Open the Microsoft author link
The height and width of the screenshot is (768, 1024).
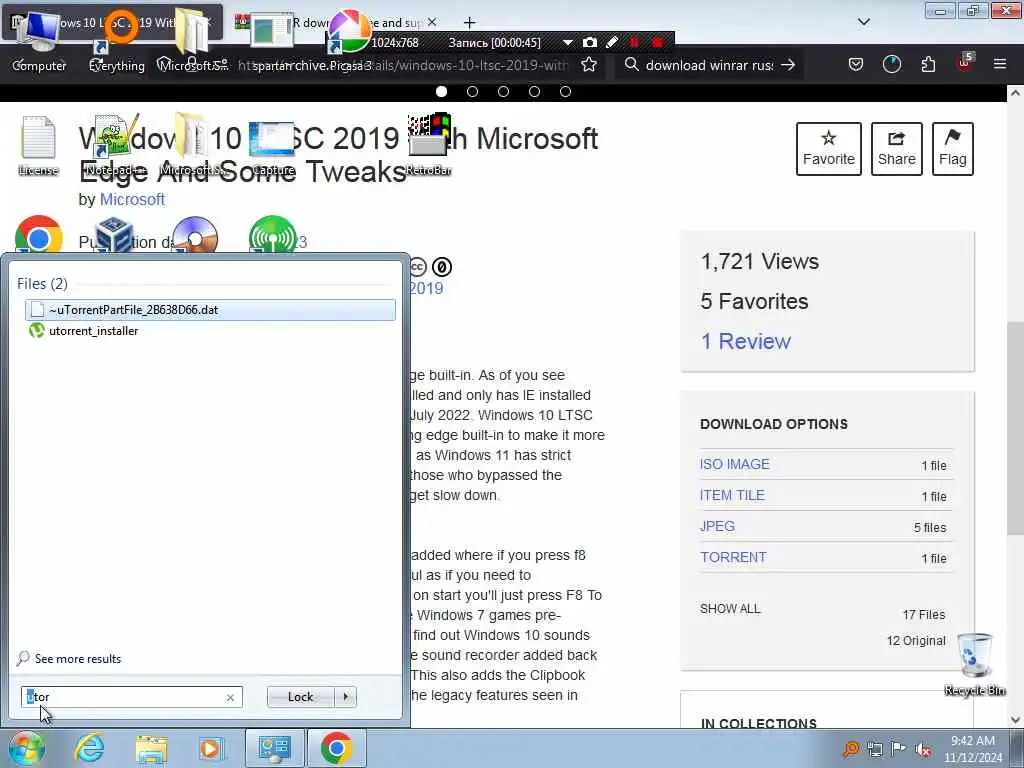tap(132, 199)
